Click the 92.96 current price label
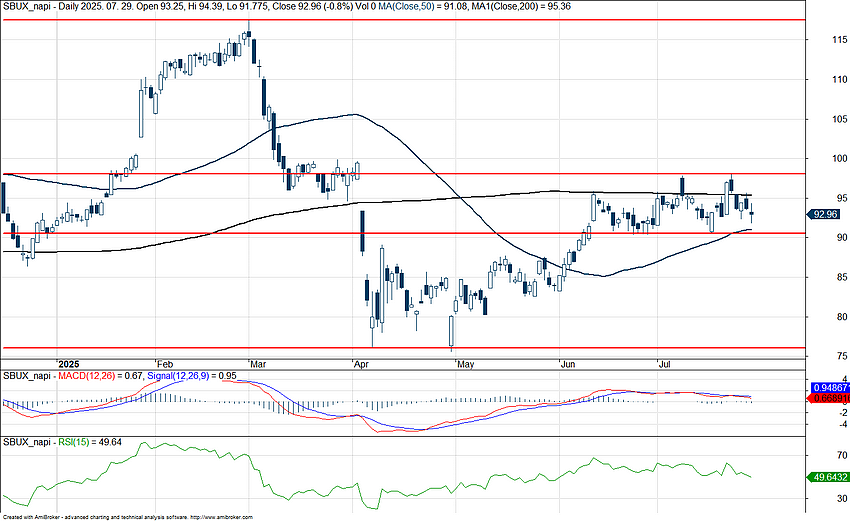 tap(827, 215)
